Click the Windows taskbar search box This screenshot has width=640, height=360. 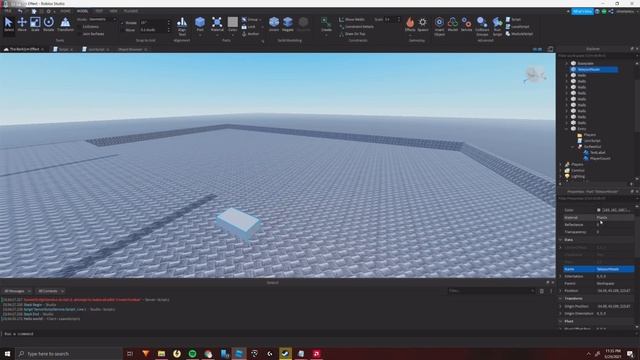click(x=69, y=353)
